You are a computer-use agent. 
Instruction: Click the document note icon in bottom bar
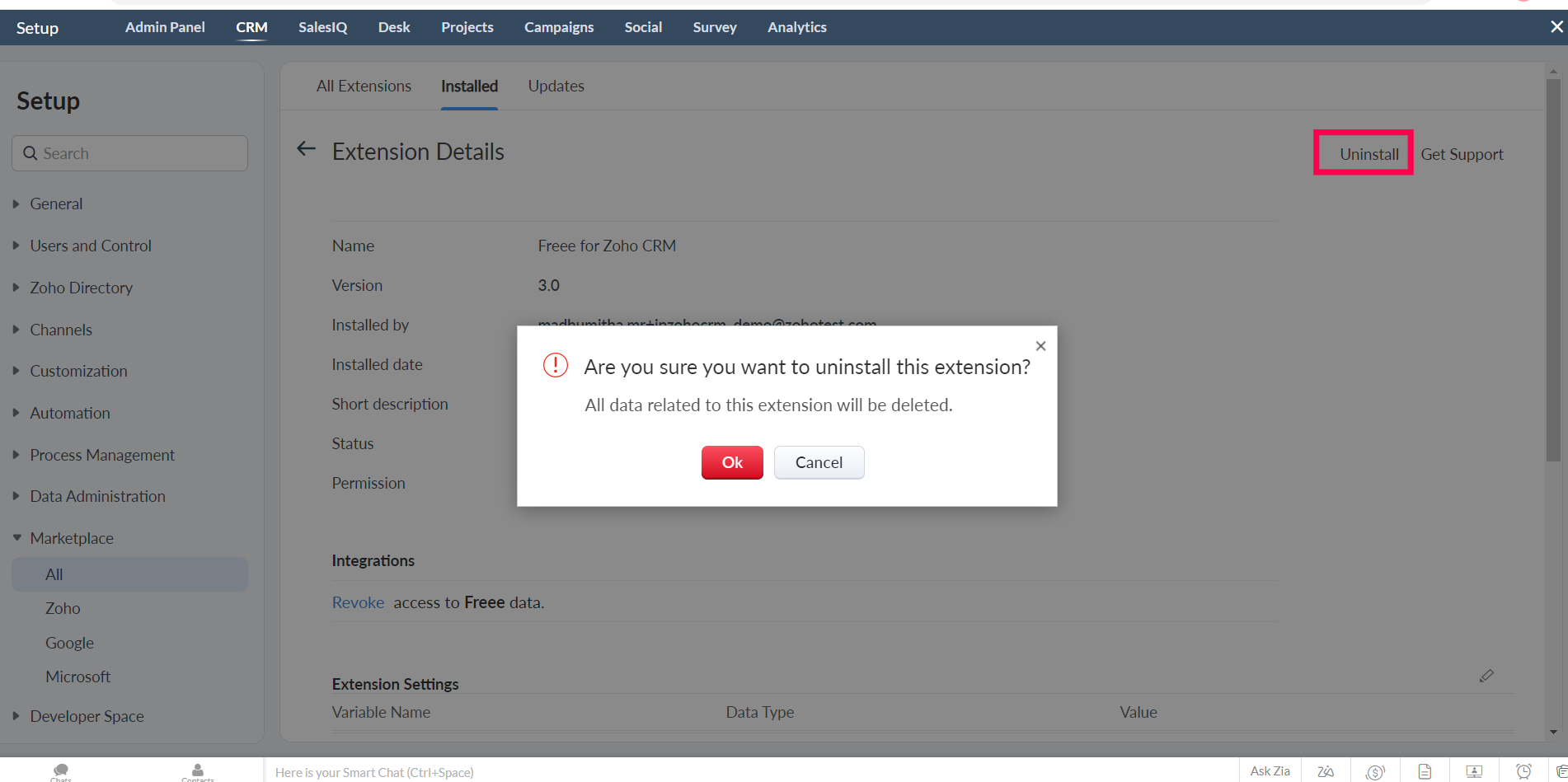1425,772
